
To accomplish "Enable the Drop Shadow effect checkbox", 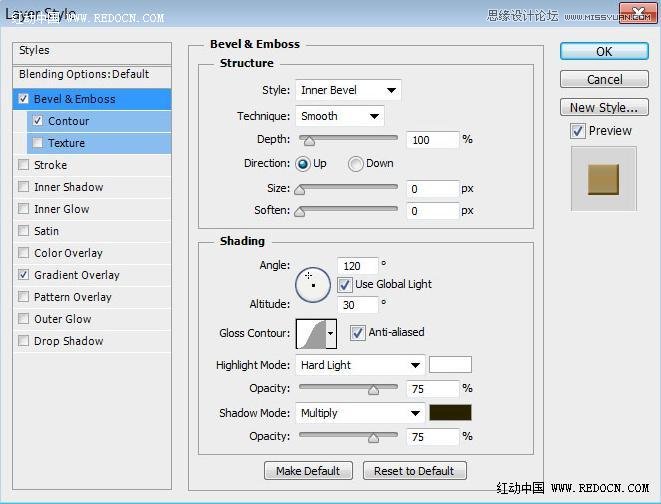I will pyautogui.click(x=24, y=341).
